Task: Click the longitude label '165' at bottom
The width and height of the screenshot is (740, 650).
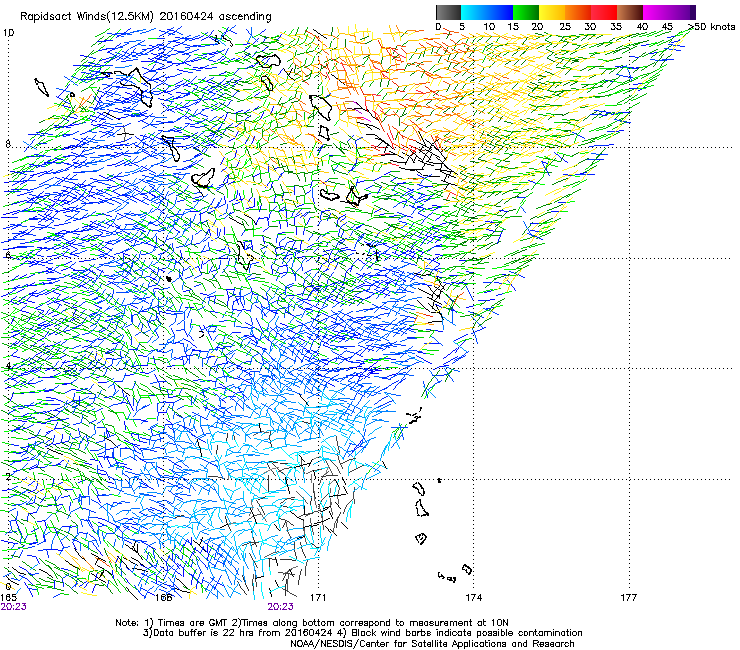Action: [8, 598]
